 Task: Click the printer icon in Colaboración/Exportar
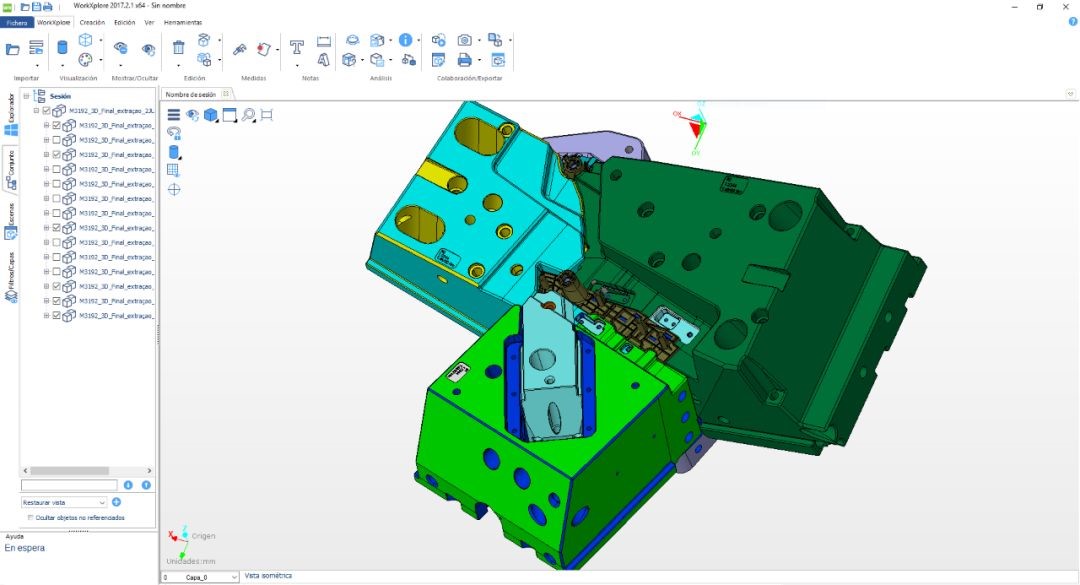click(465, 60)
